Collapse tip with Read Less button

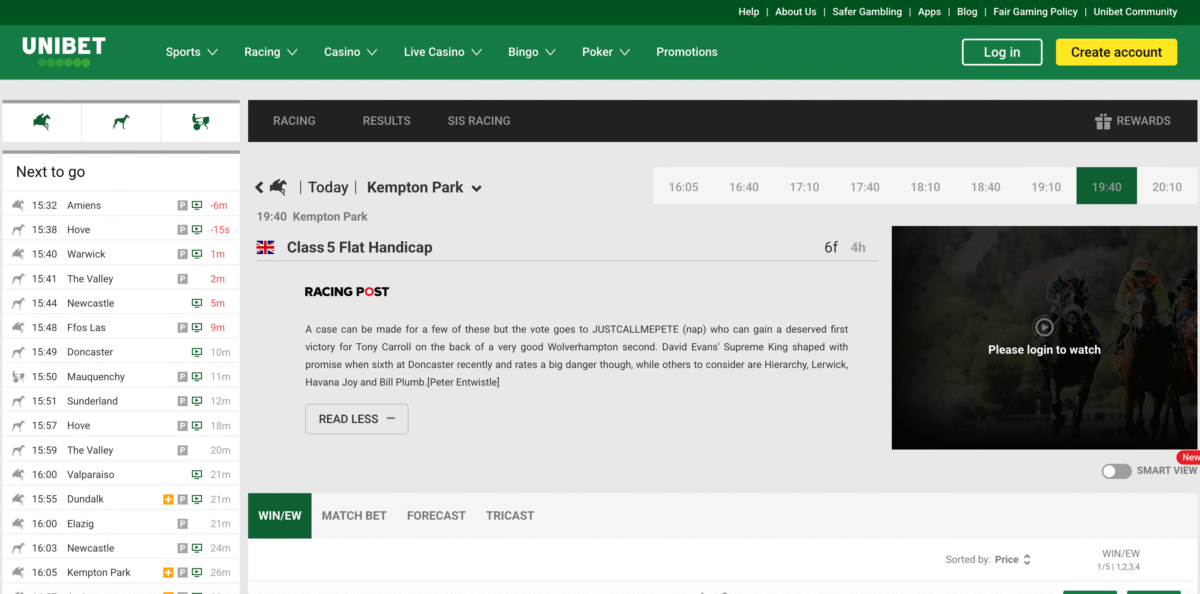356,419
